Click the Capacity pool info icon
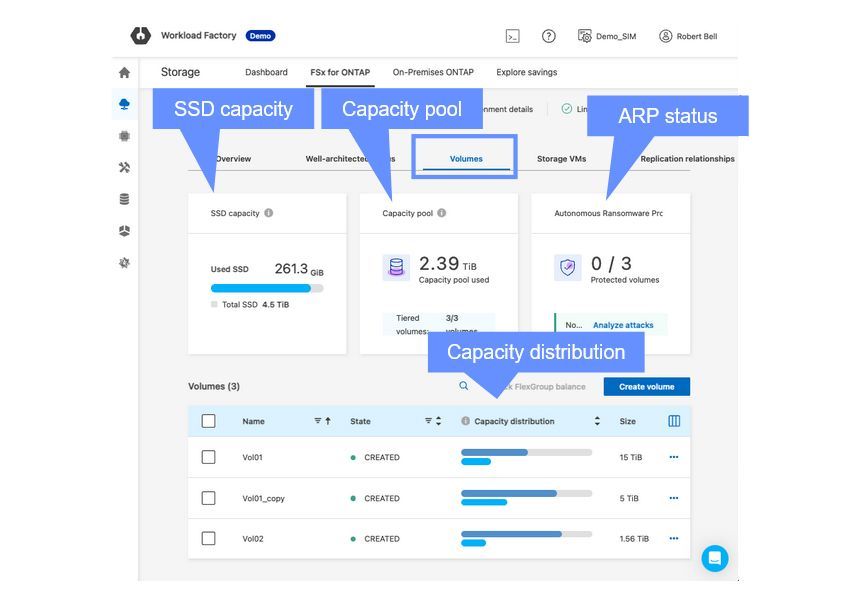 [442, 213]
